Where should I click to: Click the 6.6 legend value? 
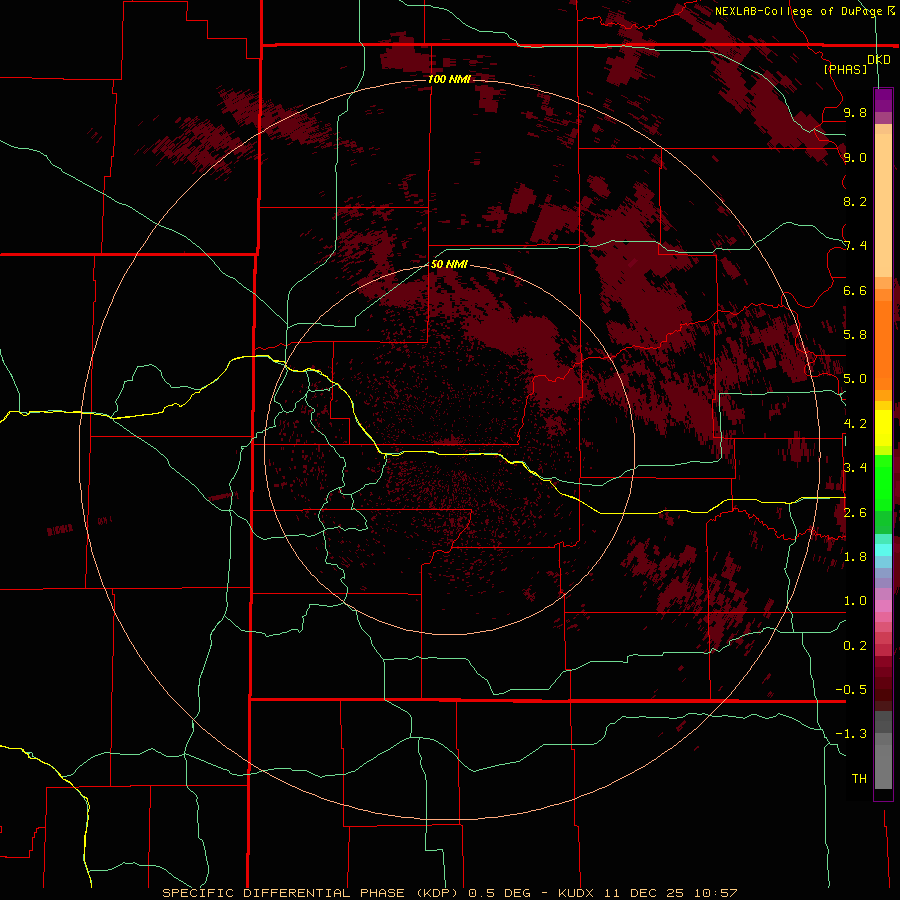pyautogui.click(x=855, y=290)
